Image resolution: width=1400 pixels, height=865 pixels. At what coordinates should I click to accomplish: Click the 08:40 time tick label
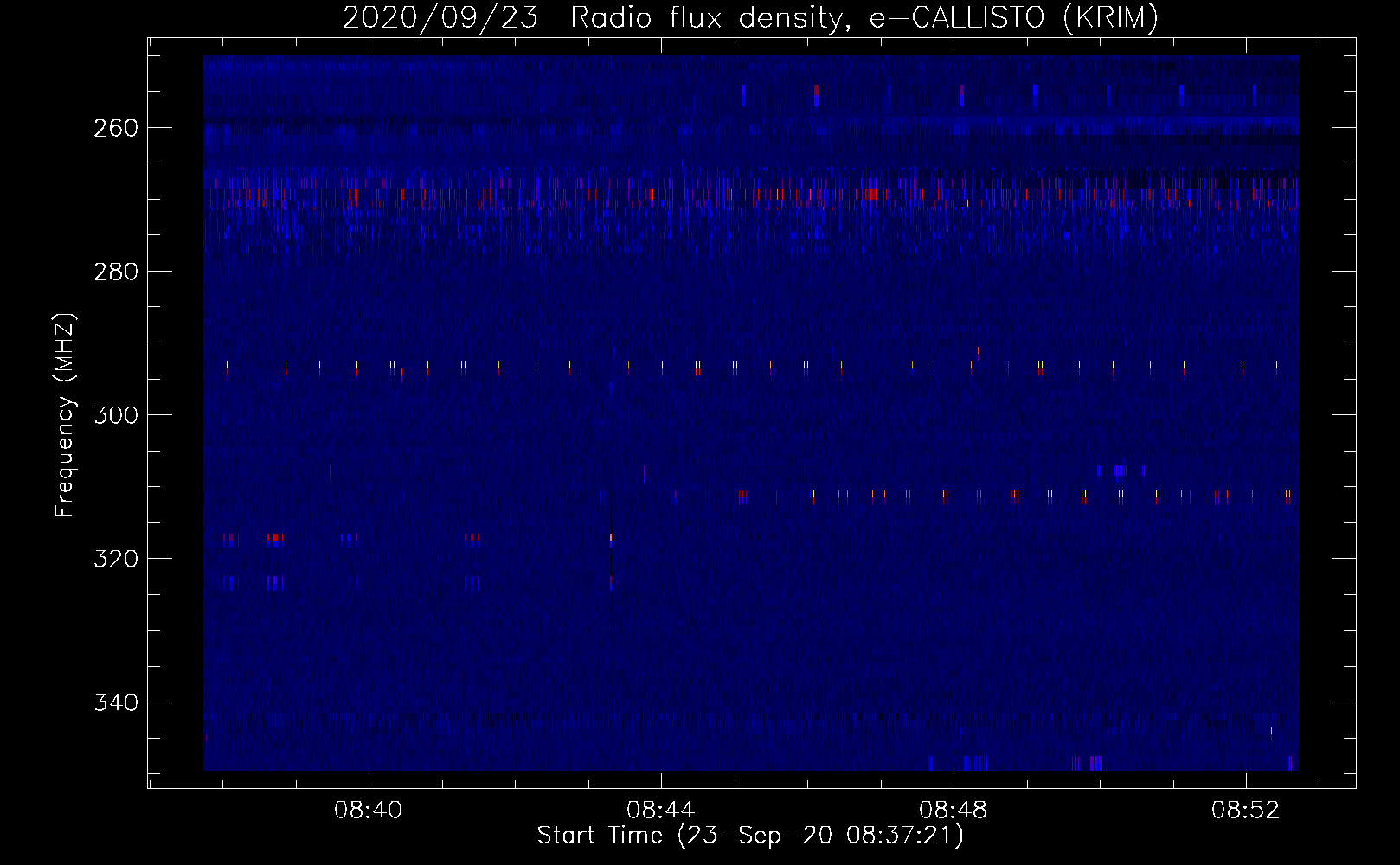[369, 810]
